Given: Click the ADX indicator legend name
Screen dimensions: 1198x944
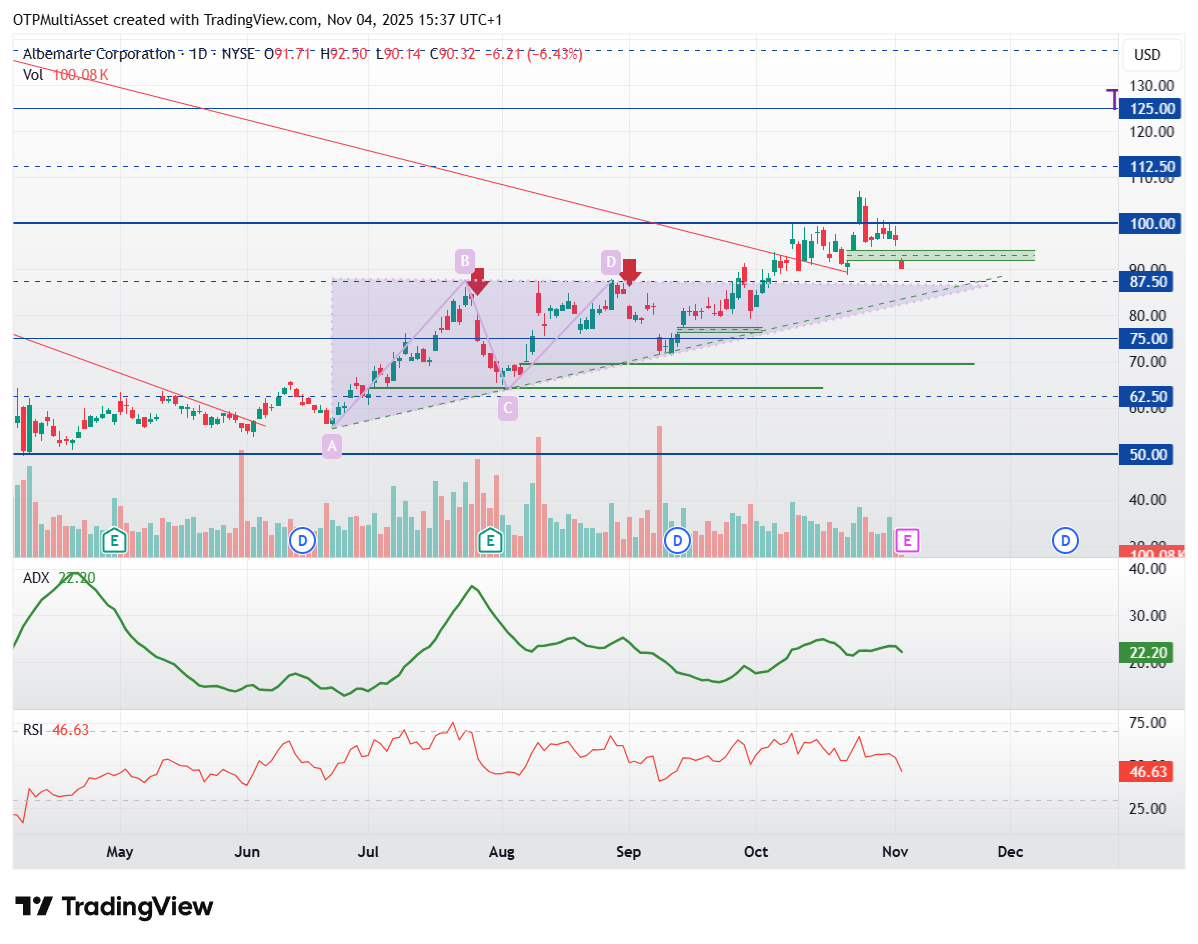Looking at the screenshot, I should pyautogui.click(x=36, y=578).
